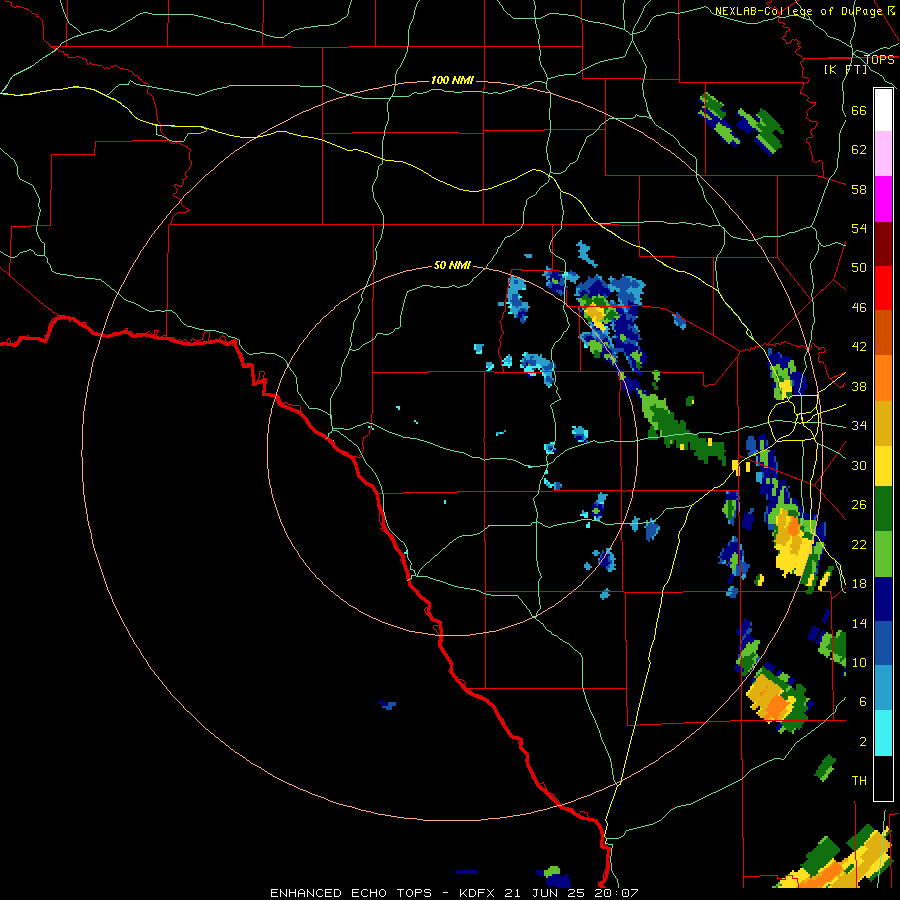
Task: Click the white swatch at the legend top
Action: pyautogui.click(x=883, y=110)
